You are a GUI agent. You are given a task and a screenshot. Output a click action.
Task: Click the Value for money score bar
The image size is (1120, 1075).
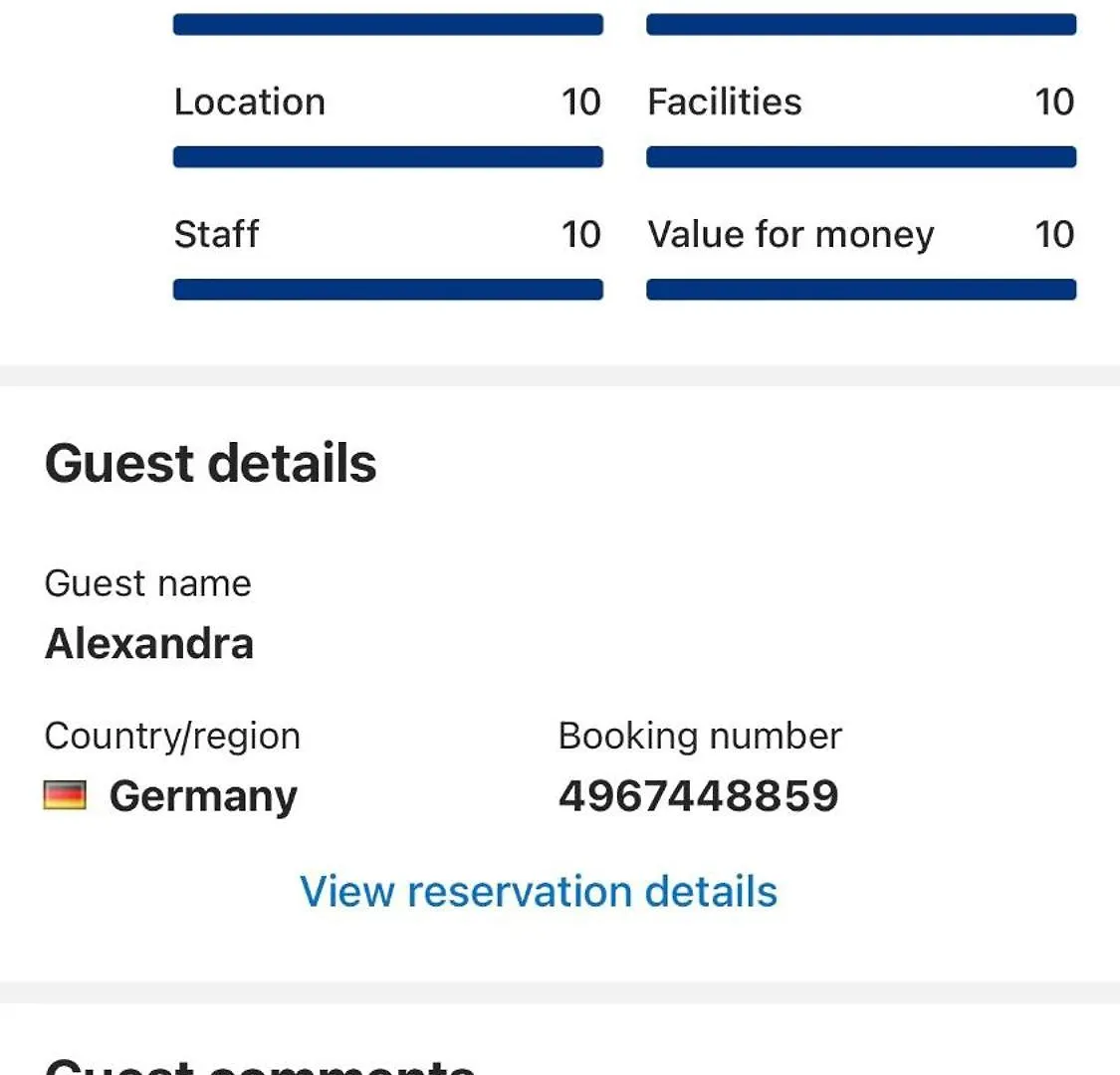861,290
